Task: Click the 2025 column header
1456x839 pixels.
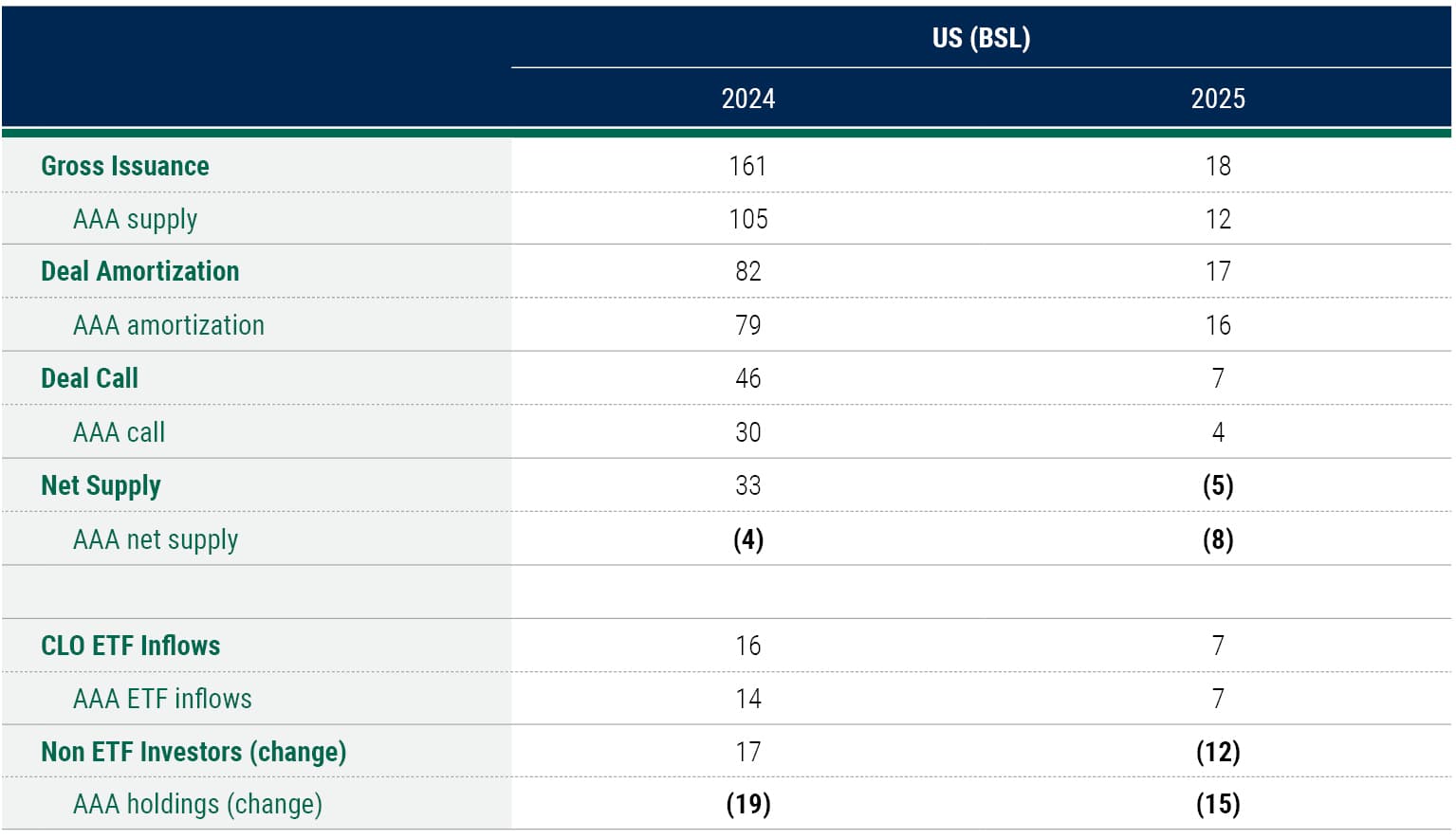Action: click(x=1220, y=98)
